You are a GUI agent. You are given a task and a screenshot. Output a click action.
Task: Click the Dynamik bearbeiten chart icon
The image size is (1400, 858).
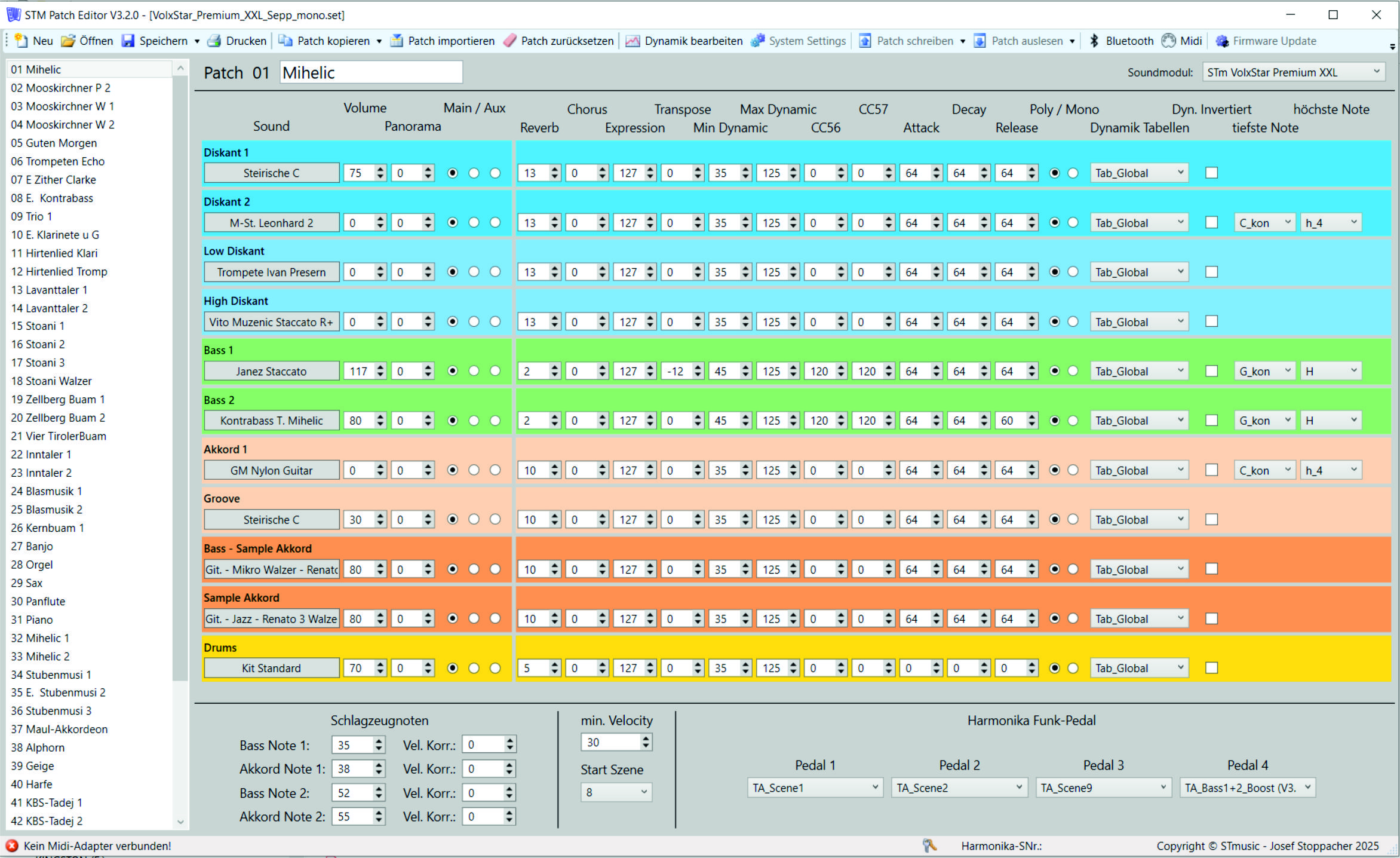(x=633, y=41)
